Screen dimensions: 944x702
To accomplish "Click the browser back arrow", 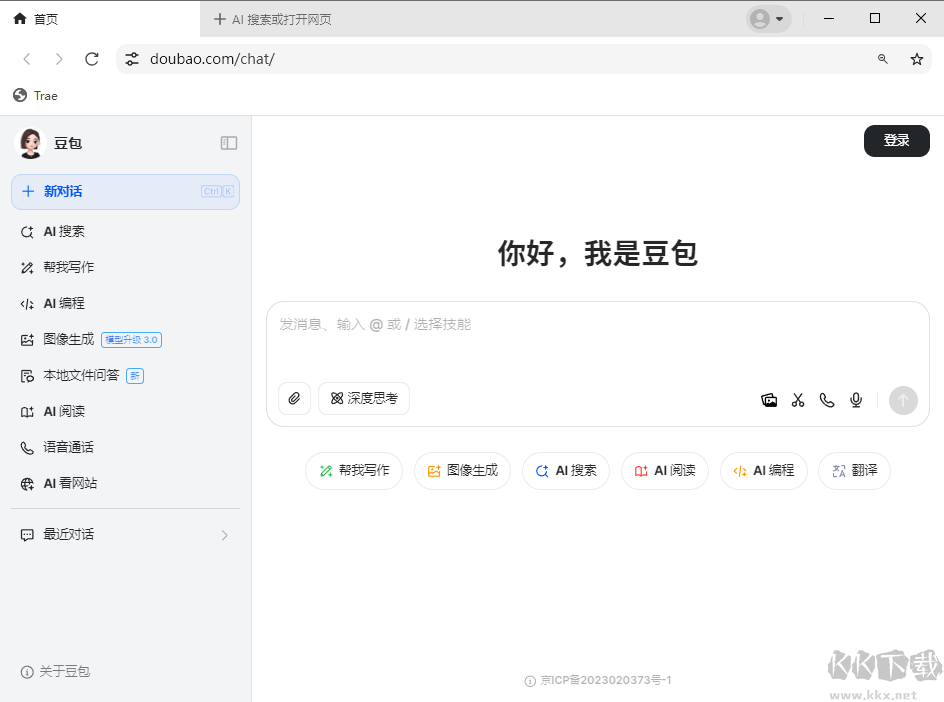I will [26, 59].
